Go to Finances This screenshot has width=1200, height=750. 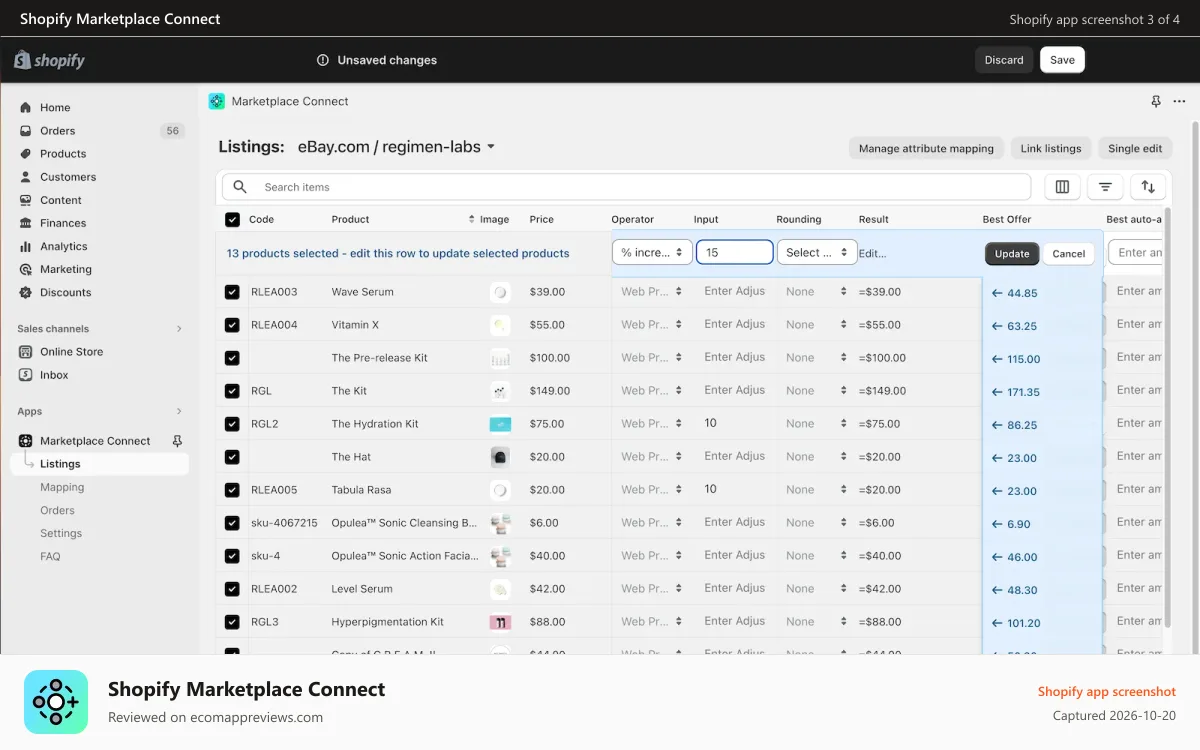[63, 223]
